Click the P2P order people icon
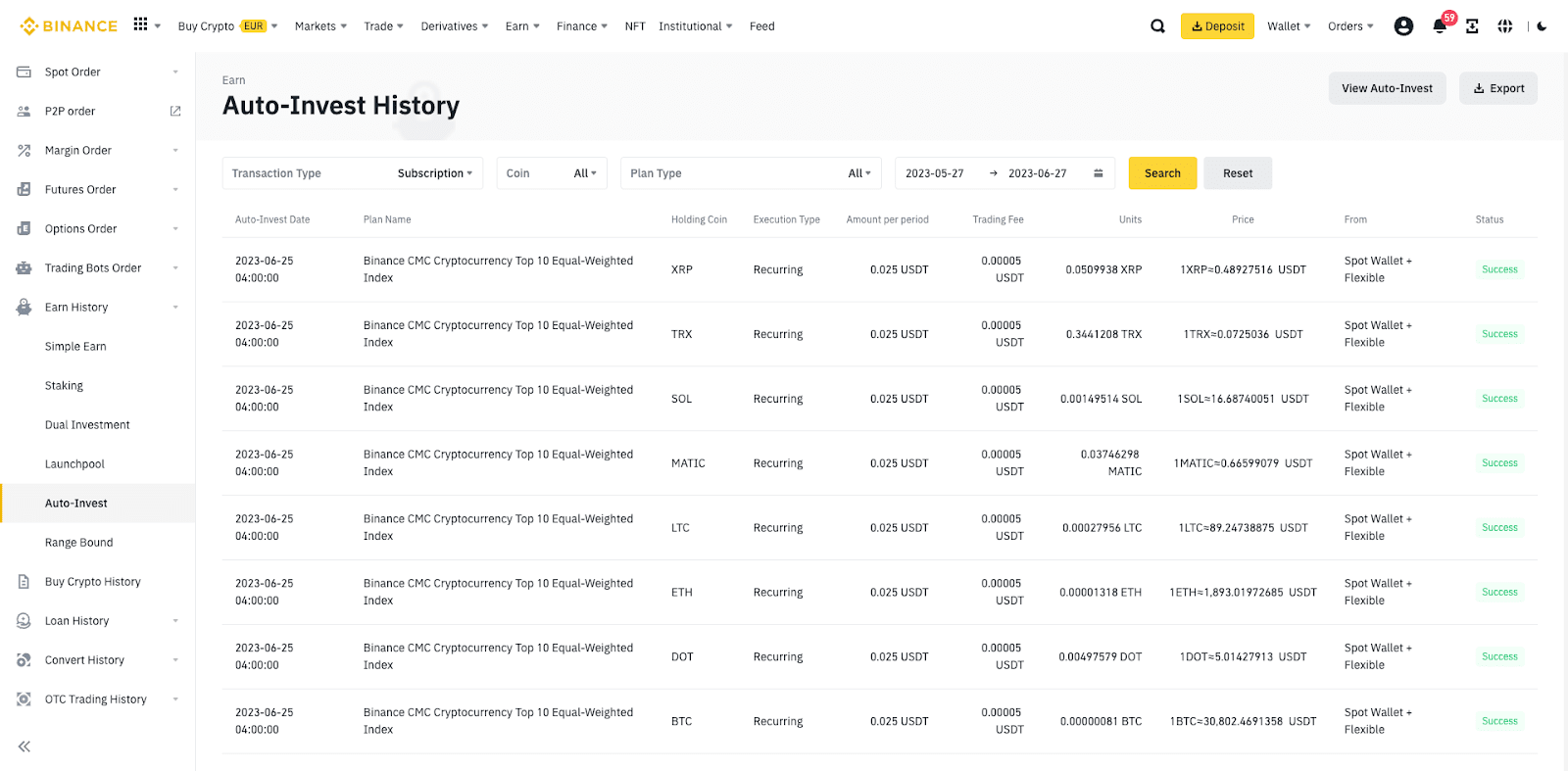This screenshot has height=771, width=1568. [x=24, y=111]
